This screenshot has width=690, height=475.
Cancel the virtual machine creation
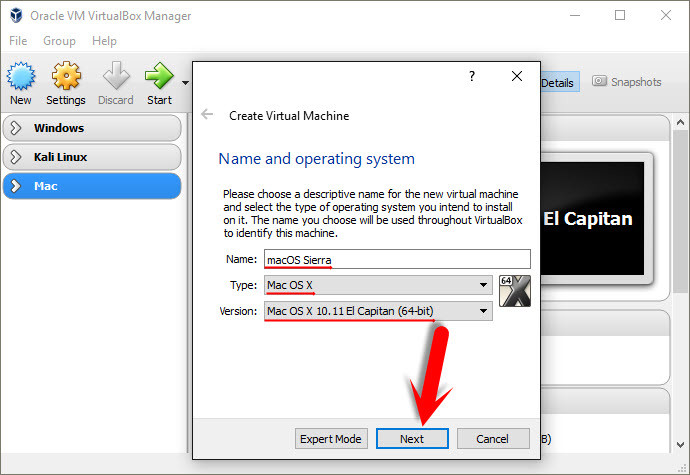[x=493, y=439]
